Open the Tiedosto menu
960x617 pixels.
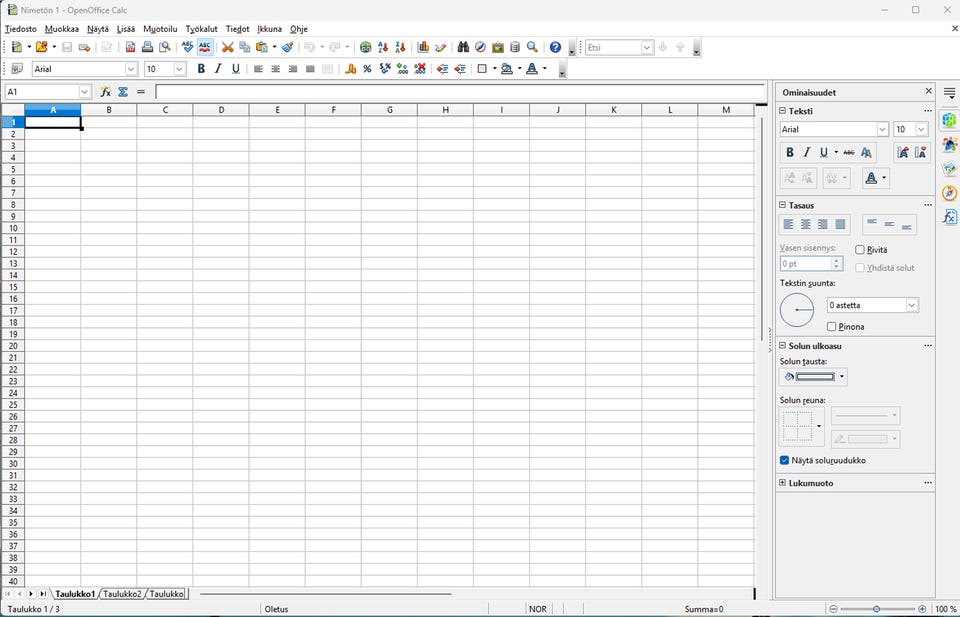(21, 29)
